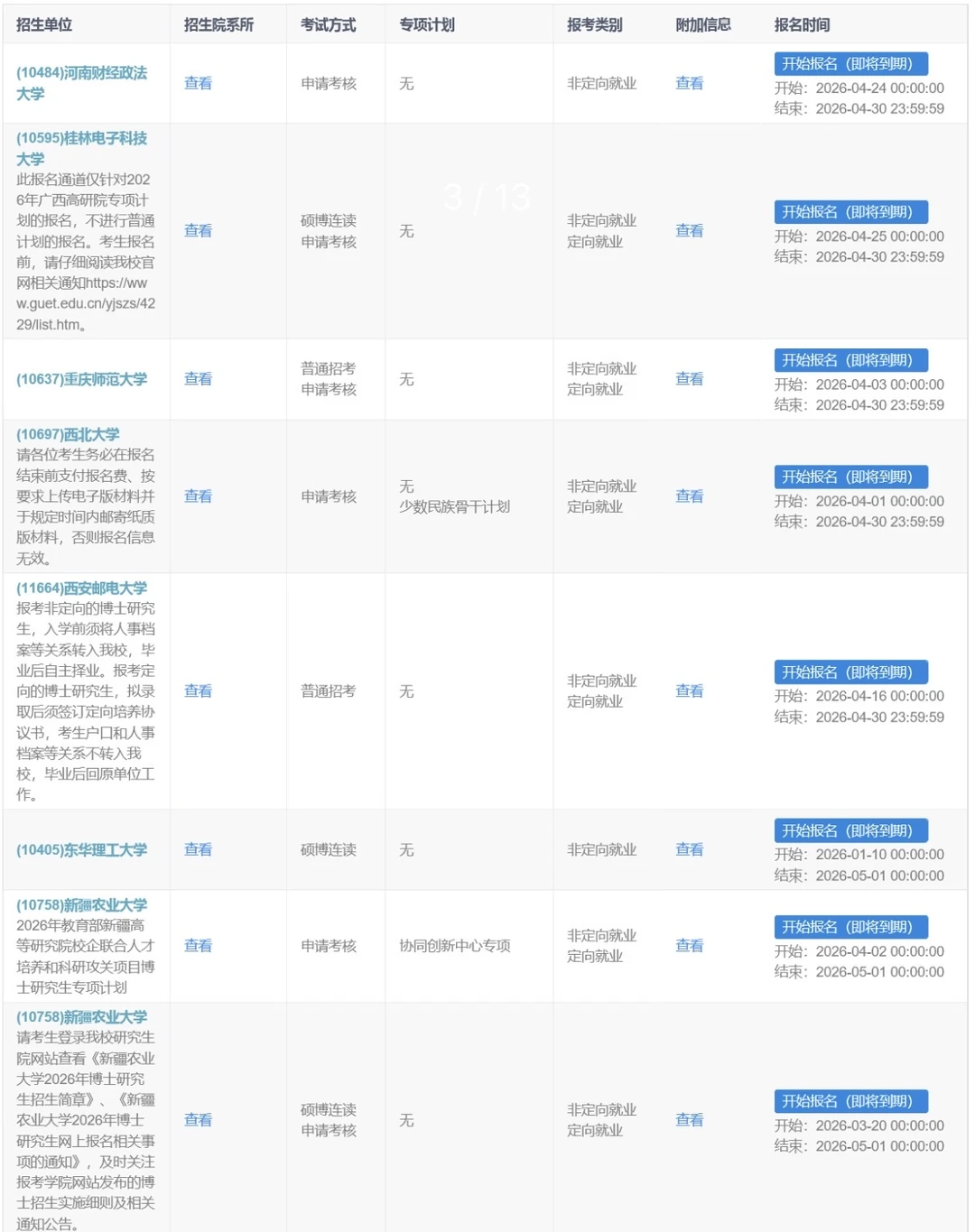The height and width of the screenshot is (1232, 975).
Task: Click 附加信息 查看 for 西北大学
Action: click(690, 496)
